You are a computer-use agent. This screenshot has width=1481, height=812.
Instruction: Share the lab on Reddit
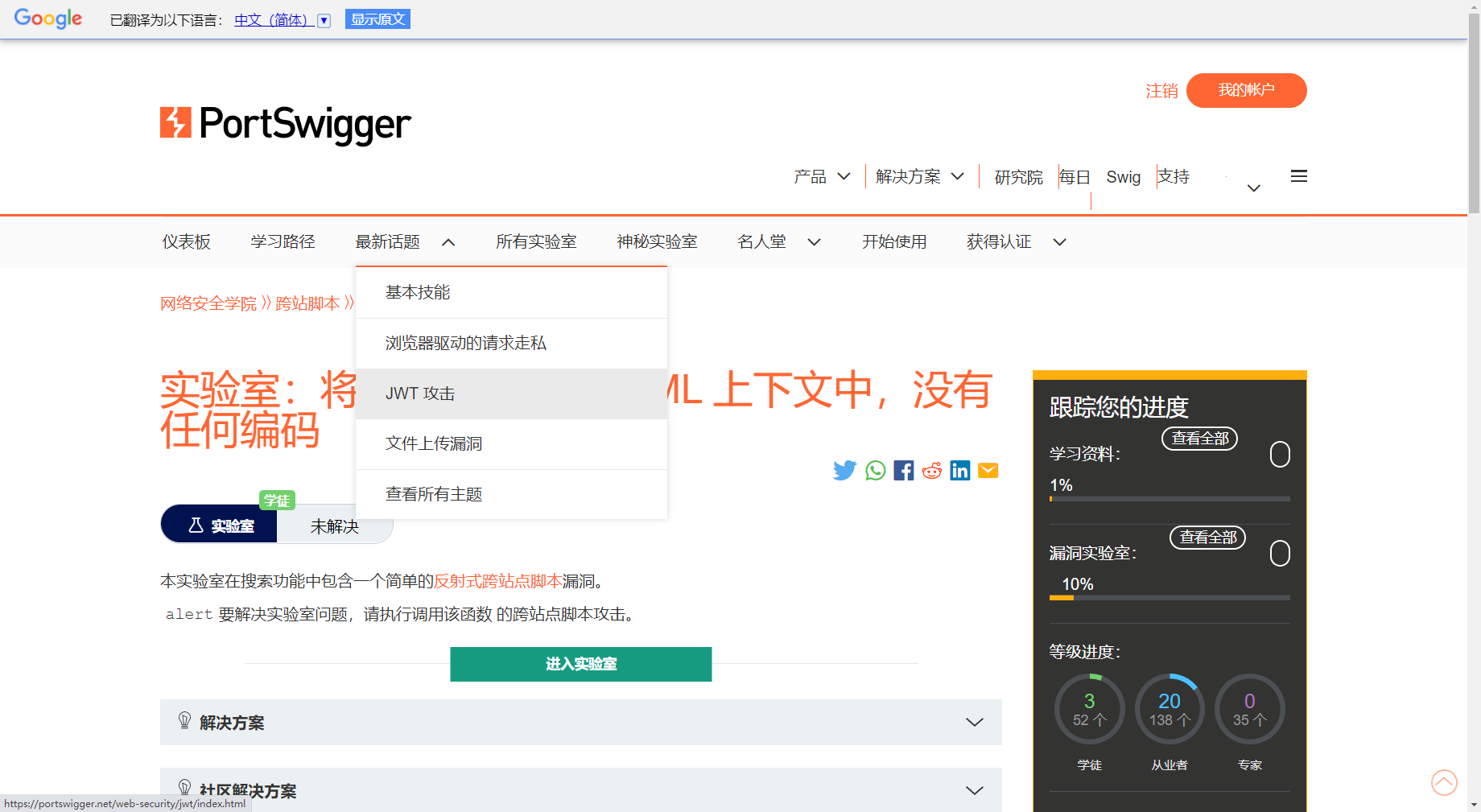(931, 470)
